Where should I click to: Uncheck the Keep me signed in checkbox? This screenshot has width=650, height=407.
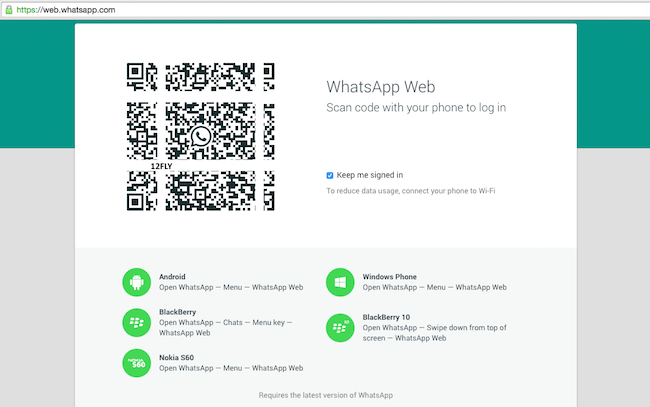[330, 176]
